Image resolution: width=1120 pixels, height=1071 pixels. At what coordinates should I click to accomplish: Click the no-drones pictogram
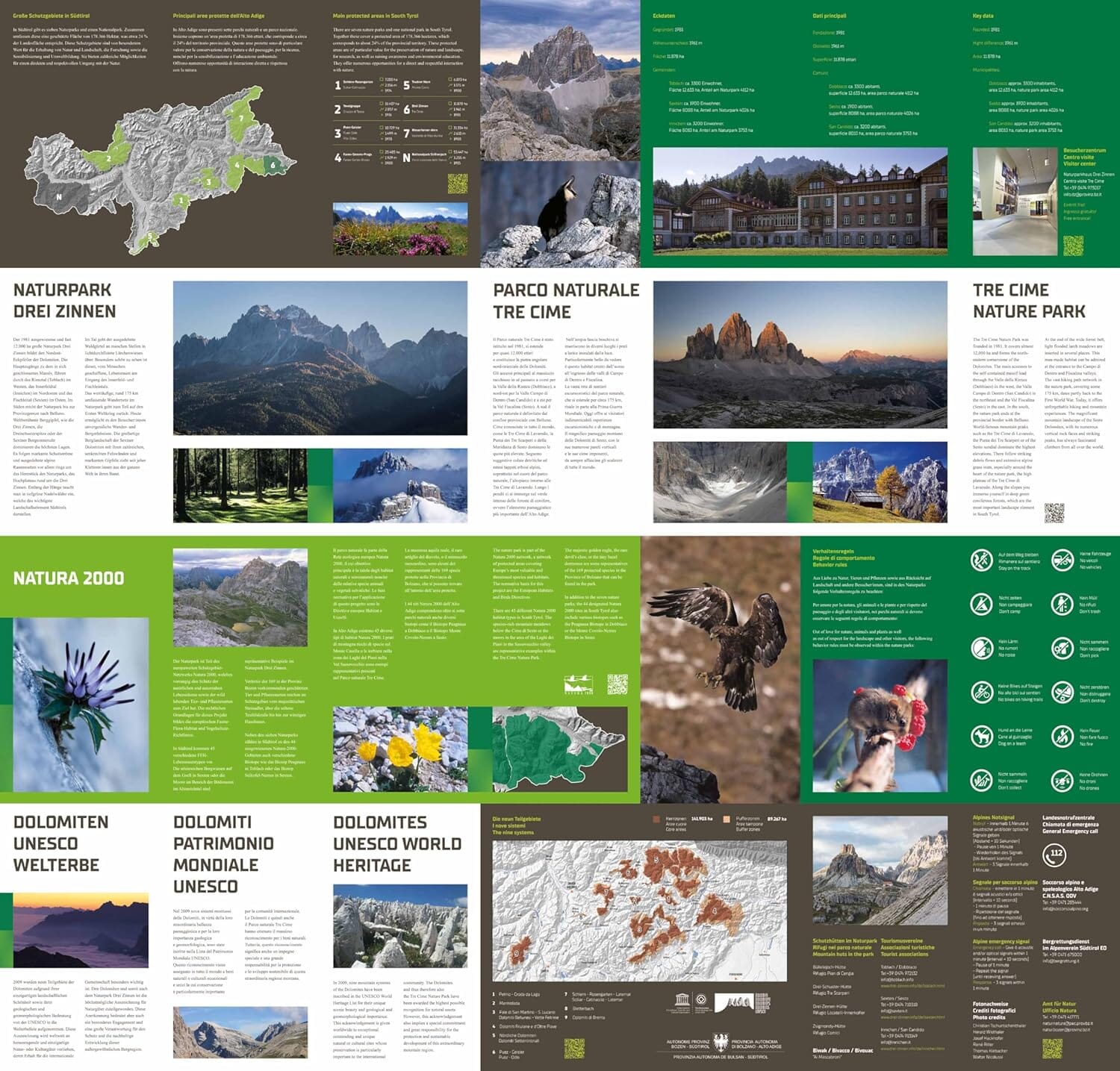(x=1063, y=781)
